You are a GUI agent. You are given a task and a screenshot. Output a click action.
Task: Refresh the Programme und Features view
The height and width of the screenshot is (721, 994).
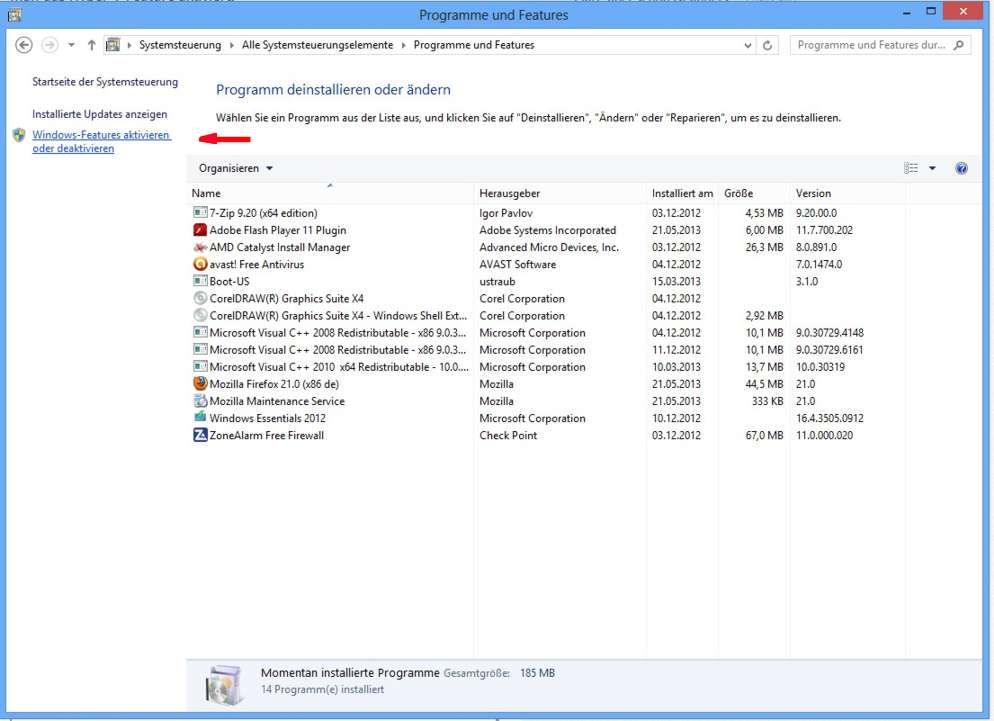767,45
